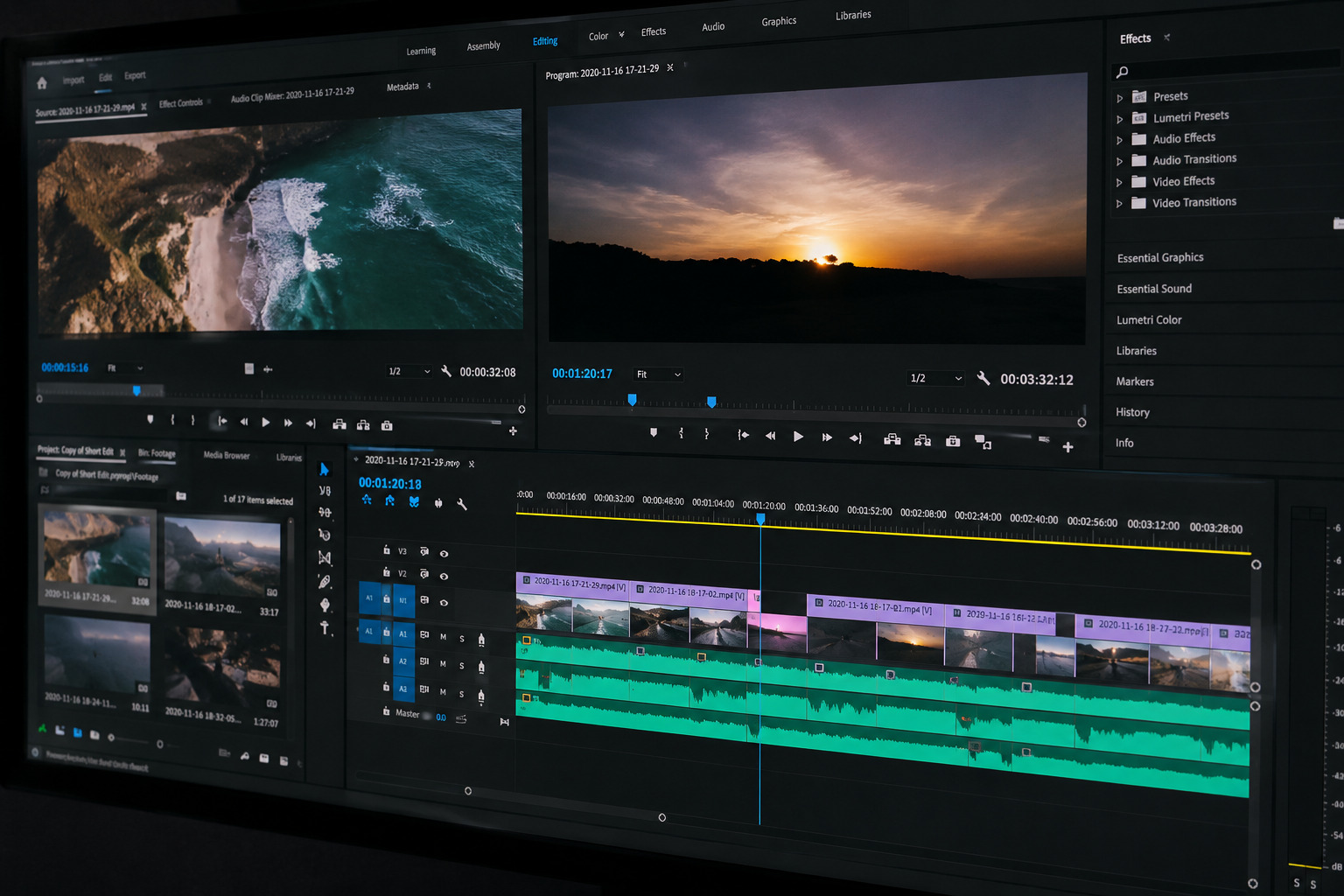Switch to the Assembly workspace tab
Viewport: 1344px width, 896px height.
click(483, 46)
